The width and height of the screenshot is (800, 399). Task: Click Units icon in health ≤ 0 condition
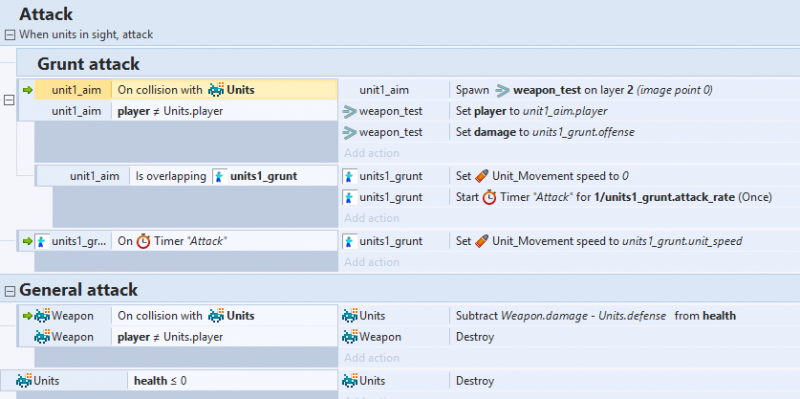coord(24,381)
